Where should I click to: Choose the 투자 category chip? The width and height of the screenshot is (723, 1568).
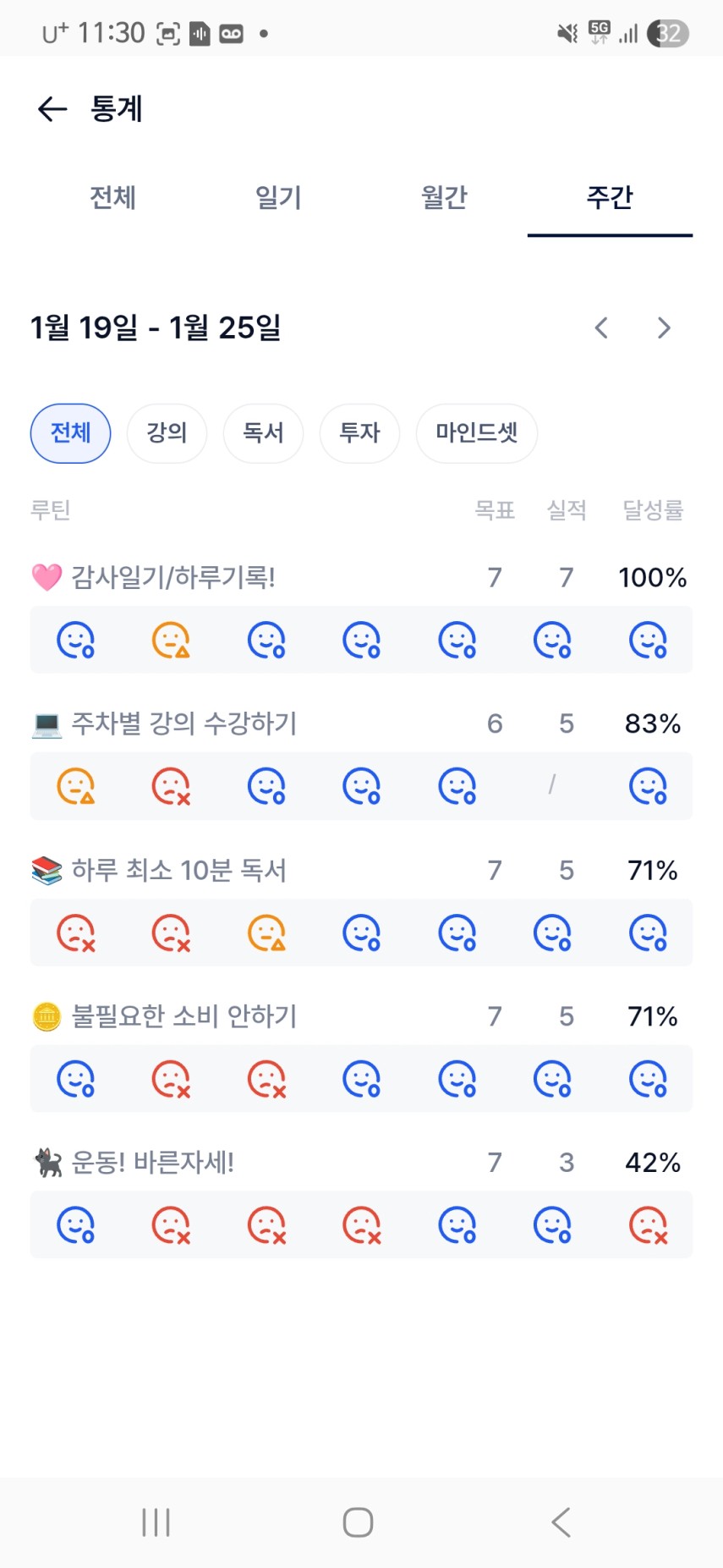click(x=359, y=433)
